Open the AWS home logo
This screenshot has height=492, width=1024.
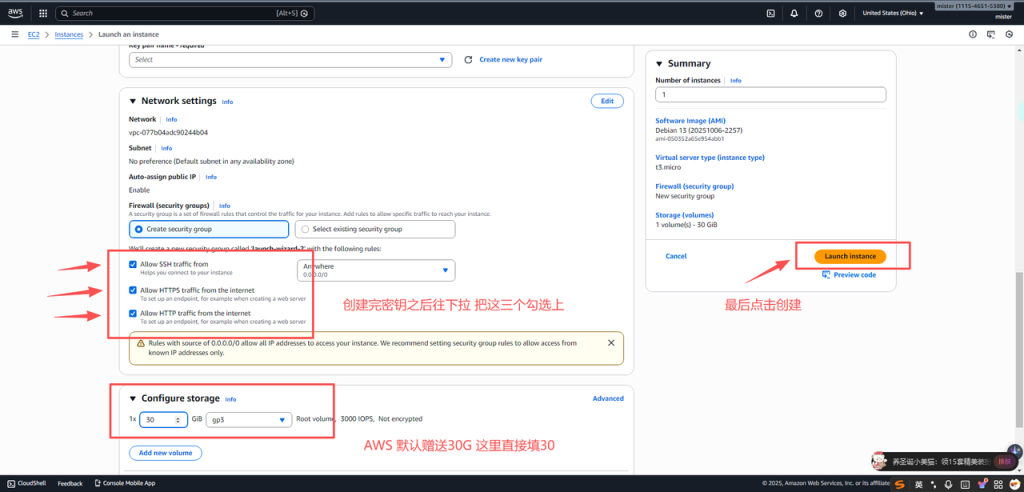(16, 12)
